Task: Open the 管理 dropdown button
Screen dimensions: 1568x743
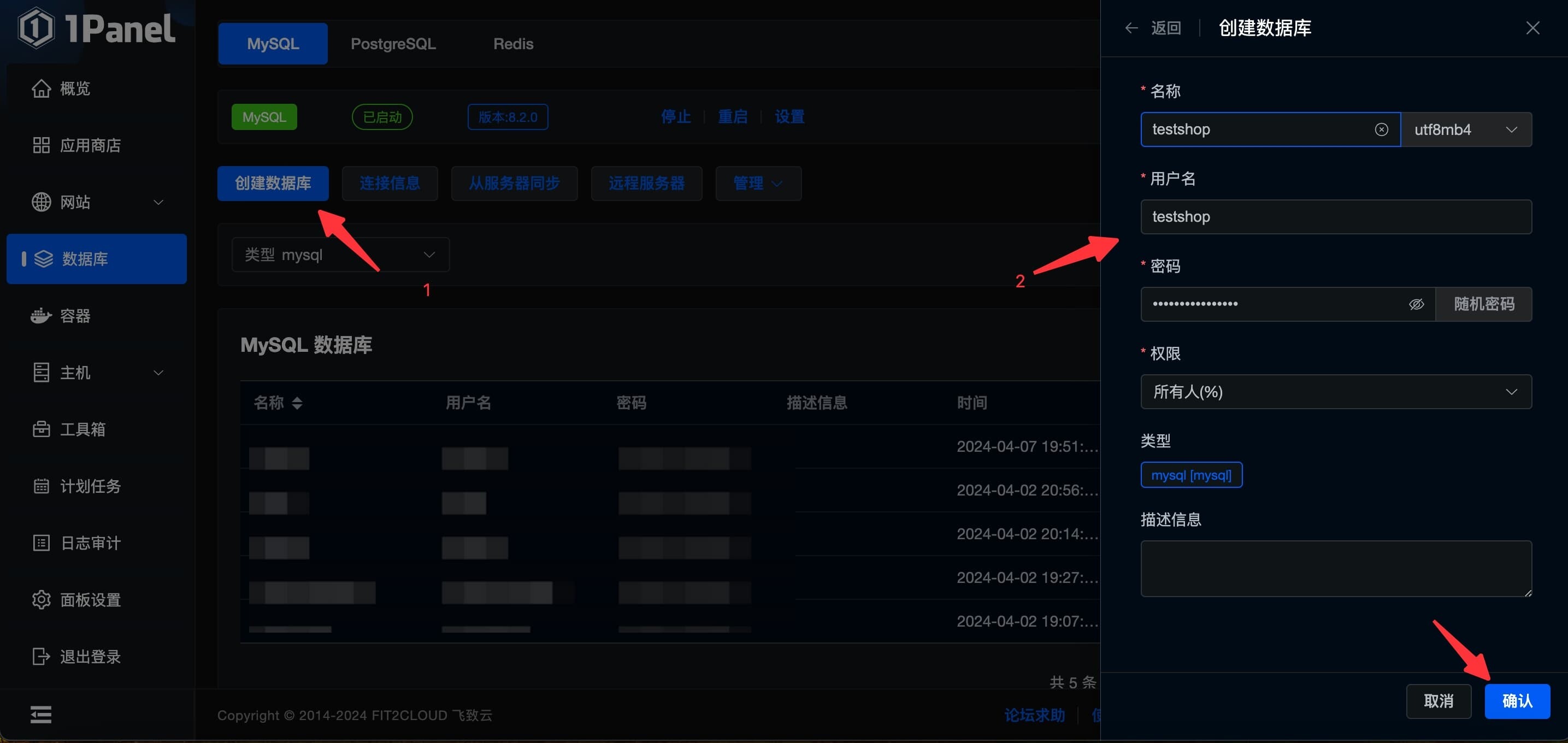Action: (758, 184)
